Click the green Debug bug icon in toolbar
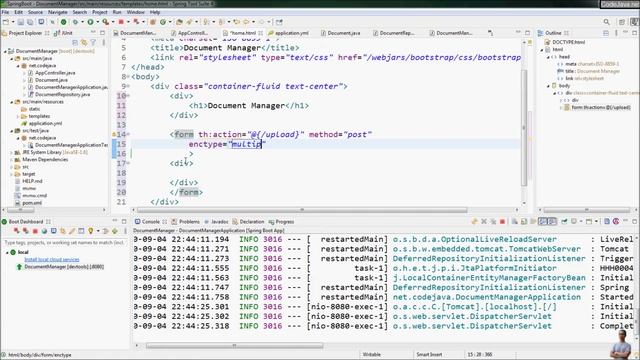The image size is (640, 360). coord(75,22)
